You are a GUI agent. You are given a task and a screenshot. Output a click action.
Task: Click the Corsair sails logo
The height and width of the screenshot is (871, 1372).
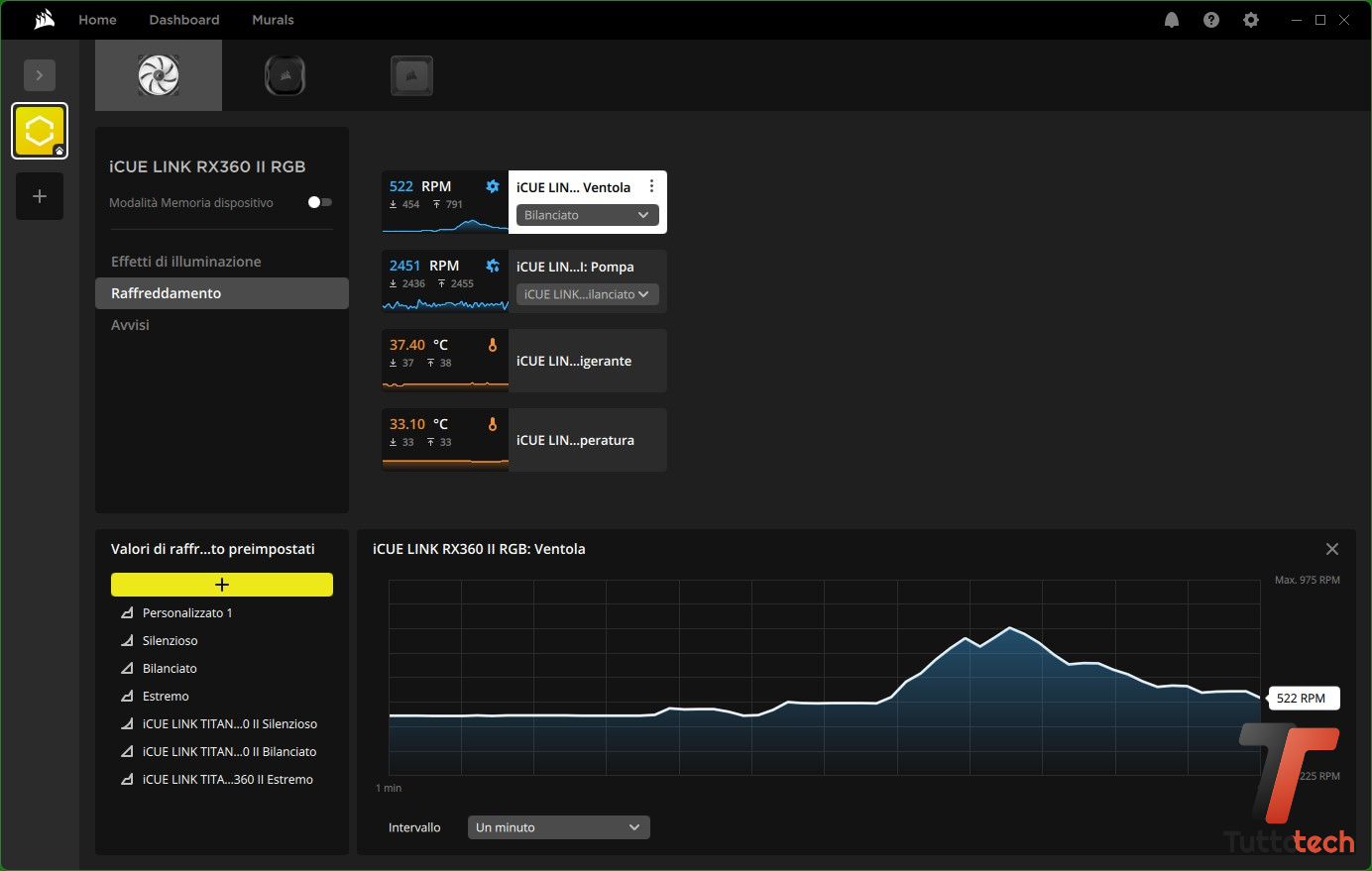click(x=43, y=20)
